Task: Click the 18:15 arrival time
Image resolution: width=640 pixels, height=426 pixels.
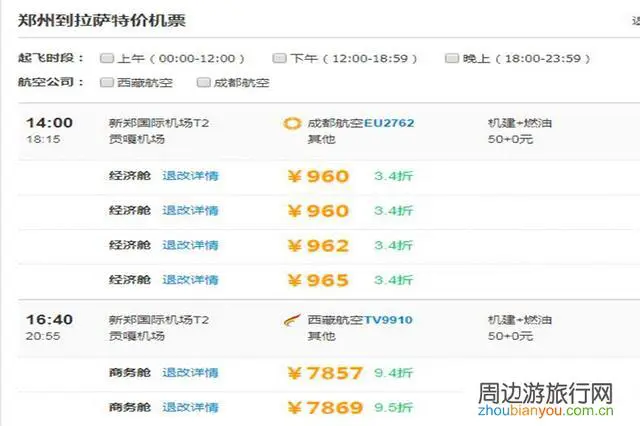Action: click(43, 139)
